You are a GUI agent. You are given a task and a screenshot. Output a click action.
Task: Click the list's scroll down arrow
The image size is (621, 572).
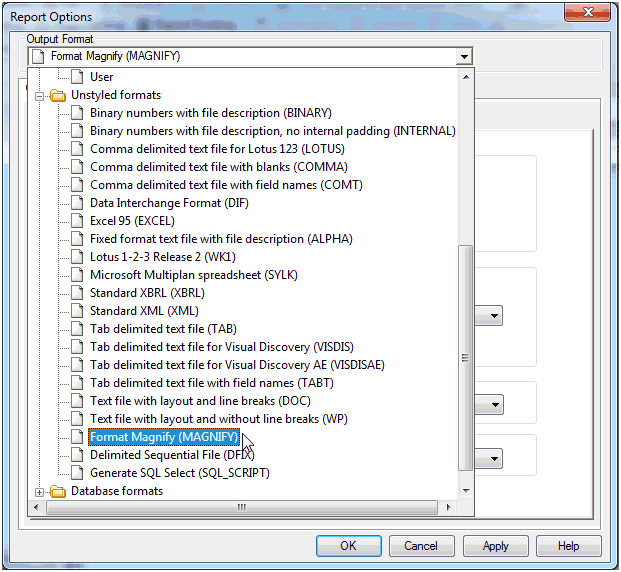coord(466,491)
